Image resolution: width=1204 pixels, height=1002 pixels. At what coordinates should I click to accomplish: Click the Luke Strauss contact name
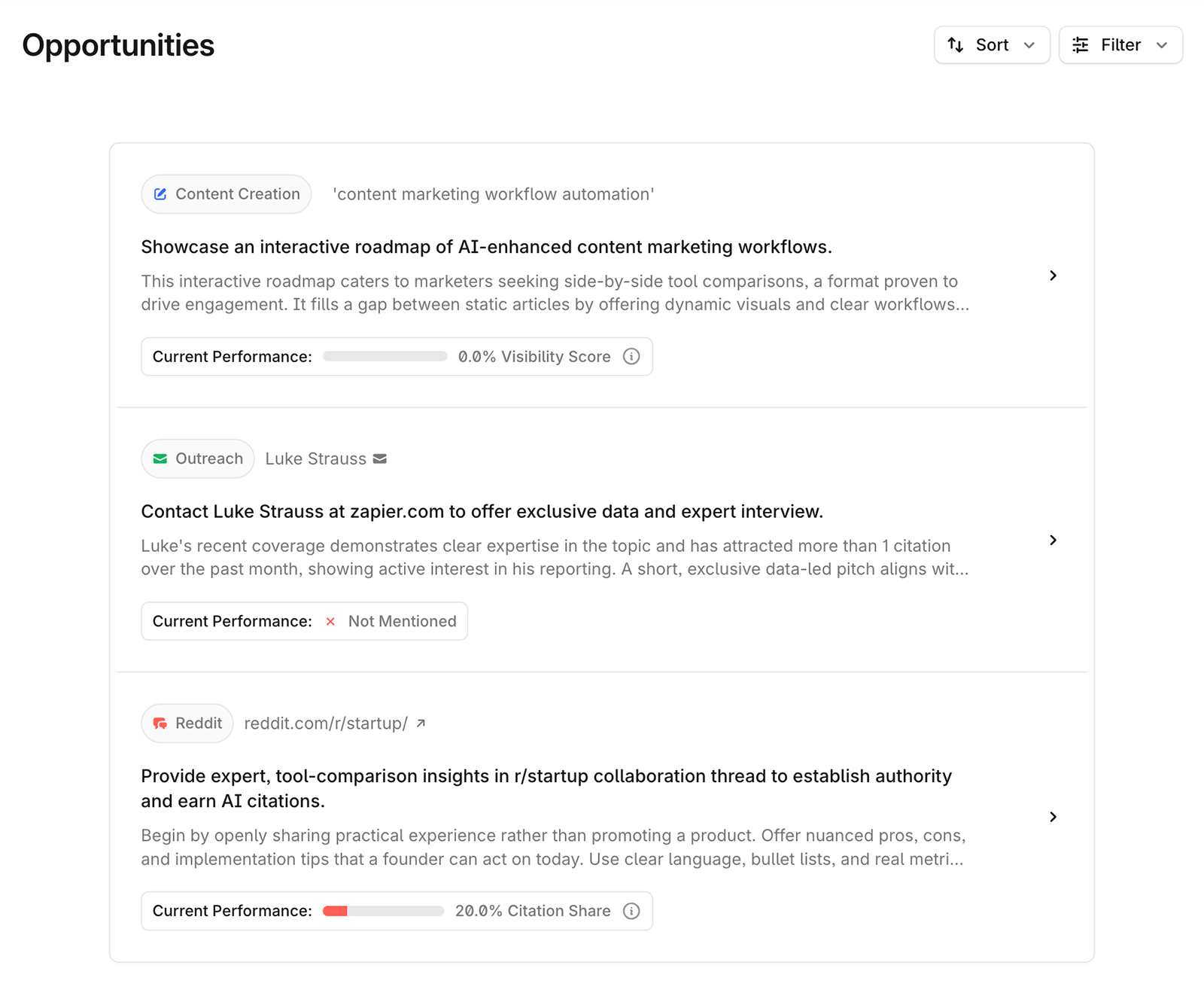(315, 458)
